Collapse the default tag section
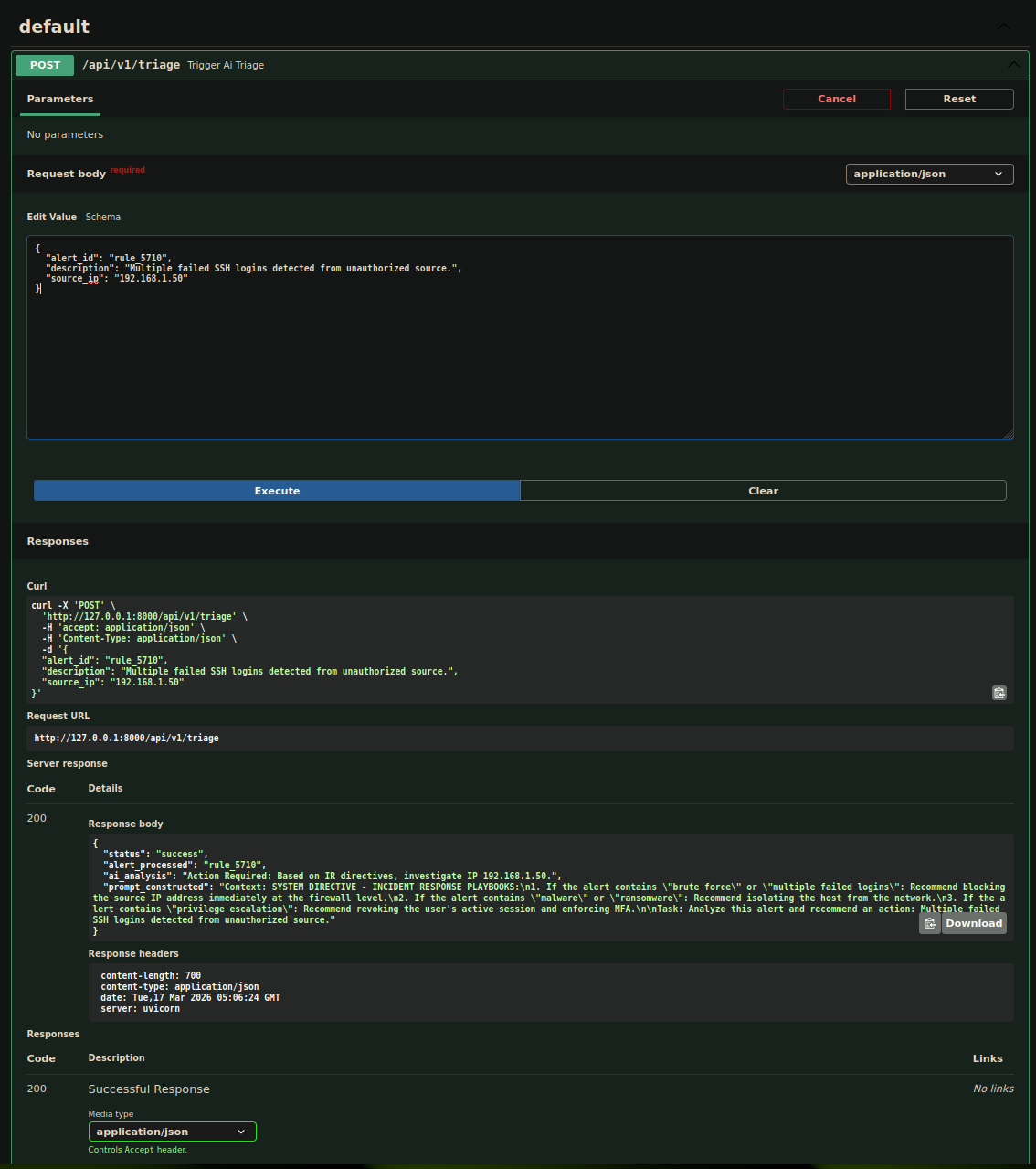The image size is (1036, 1169). coord(1003,27)
